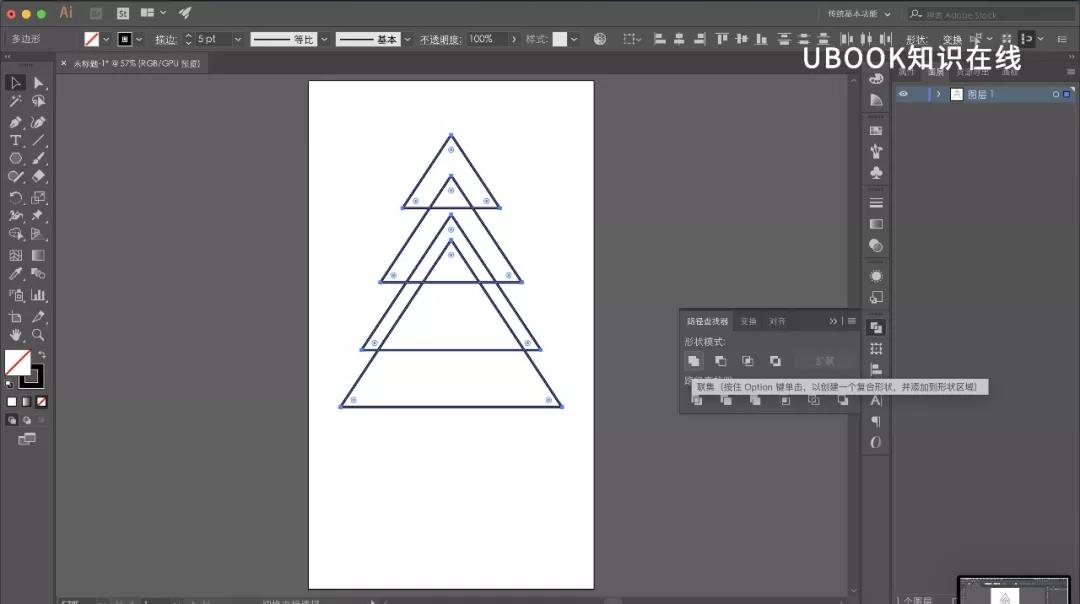The image size is (1080, 604).
Task: Choose the Gradient tool in toolbox
Action: point(39,256)
